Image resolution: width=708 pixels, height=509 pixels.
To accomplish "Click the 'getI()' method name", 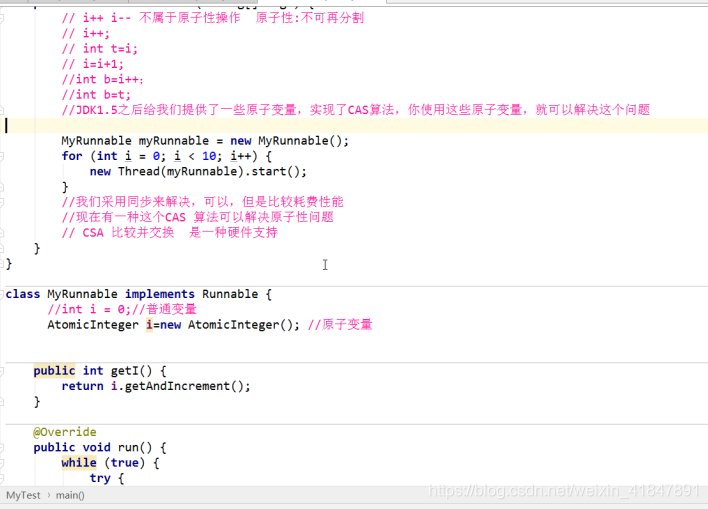I will click(131, 371).
